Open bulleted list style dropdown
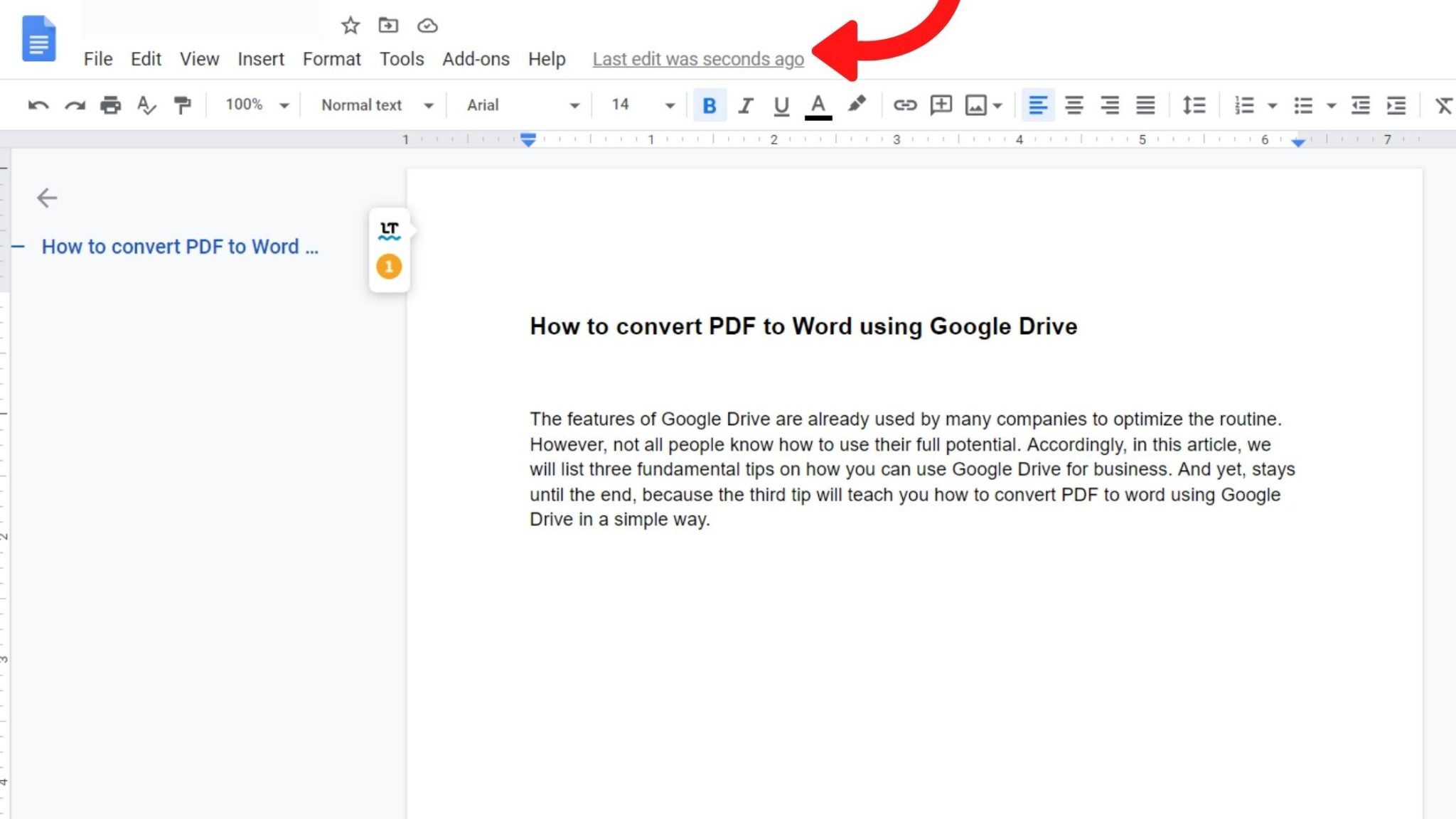 pyautogui.click(x=1332, y=106)
